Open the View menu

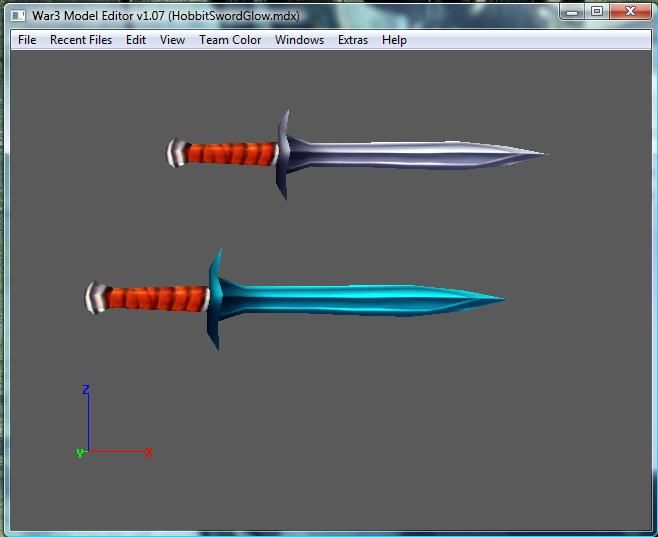172,40
